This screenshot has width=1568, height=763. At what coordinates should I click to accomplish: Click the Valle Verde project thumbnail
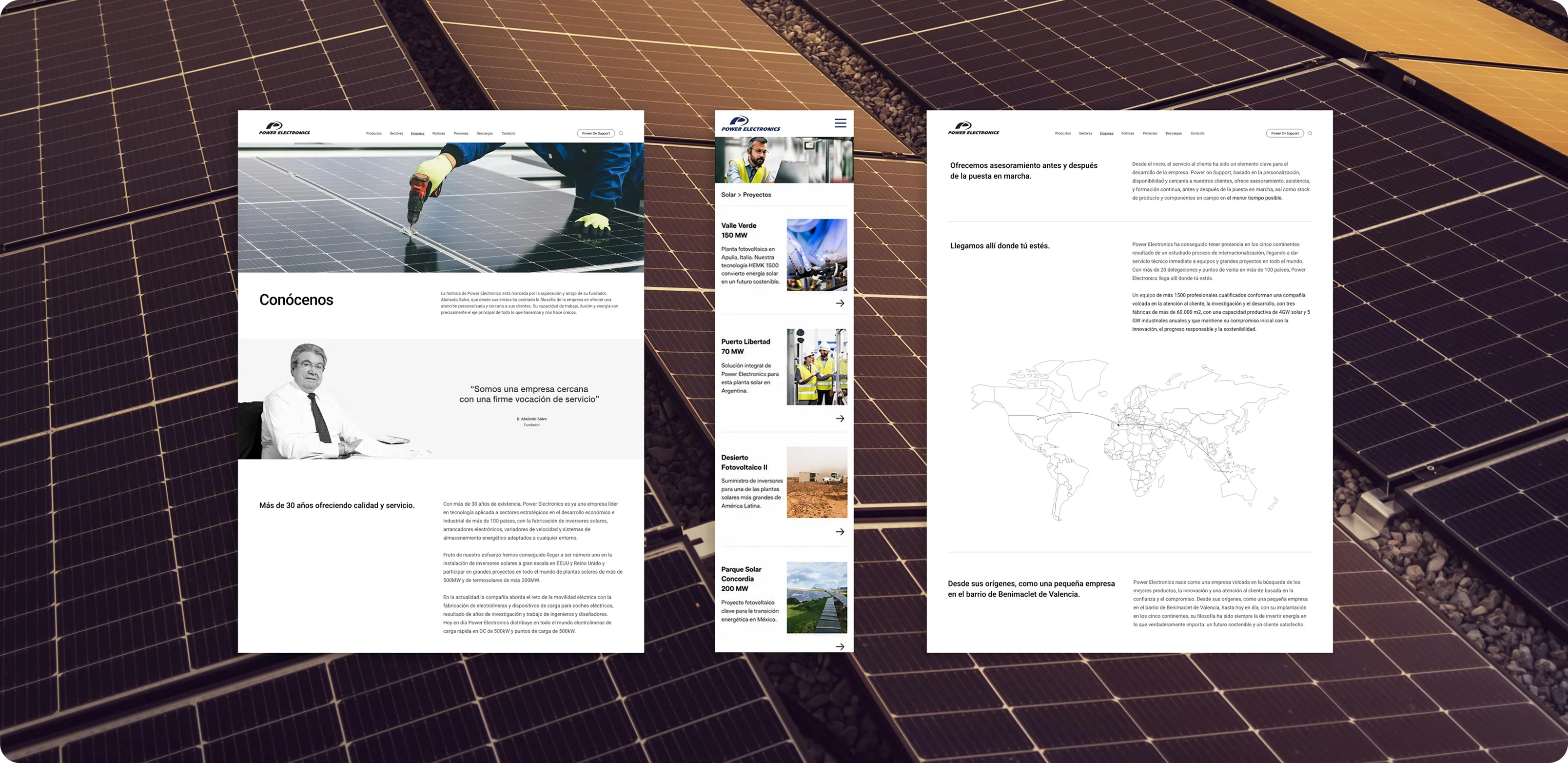(817, 255)
